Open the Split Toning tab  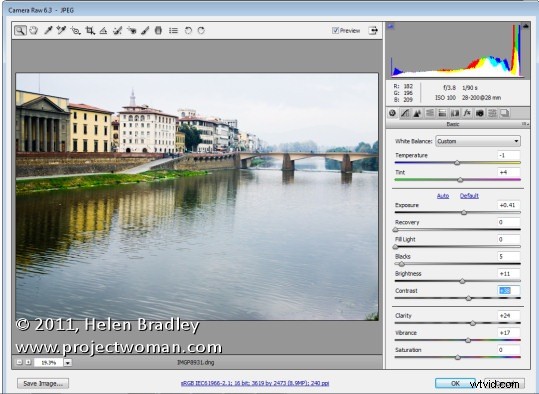pyautogui.click(x=442, y=113)
